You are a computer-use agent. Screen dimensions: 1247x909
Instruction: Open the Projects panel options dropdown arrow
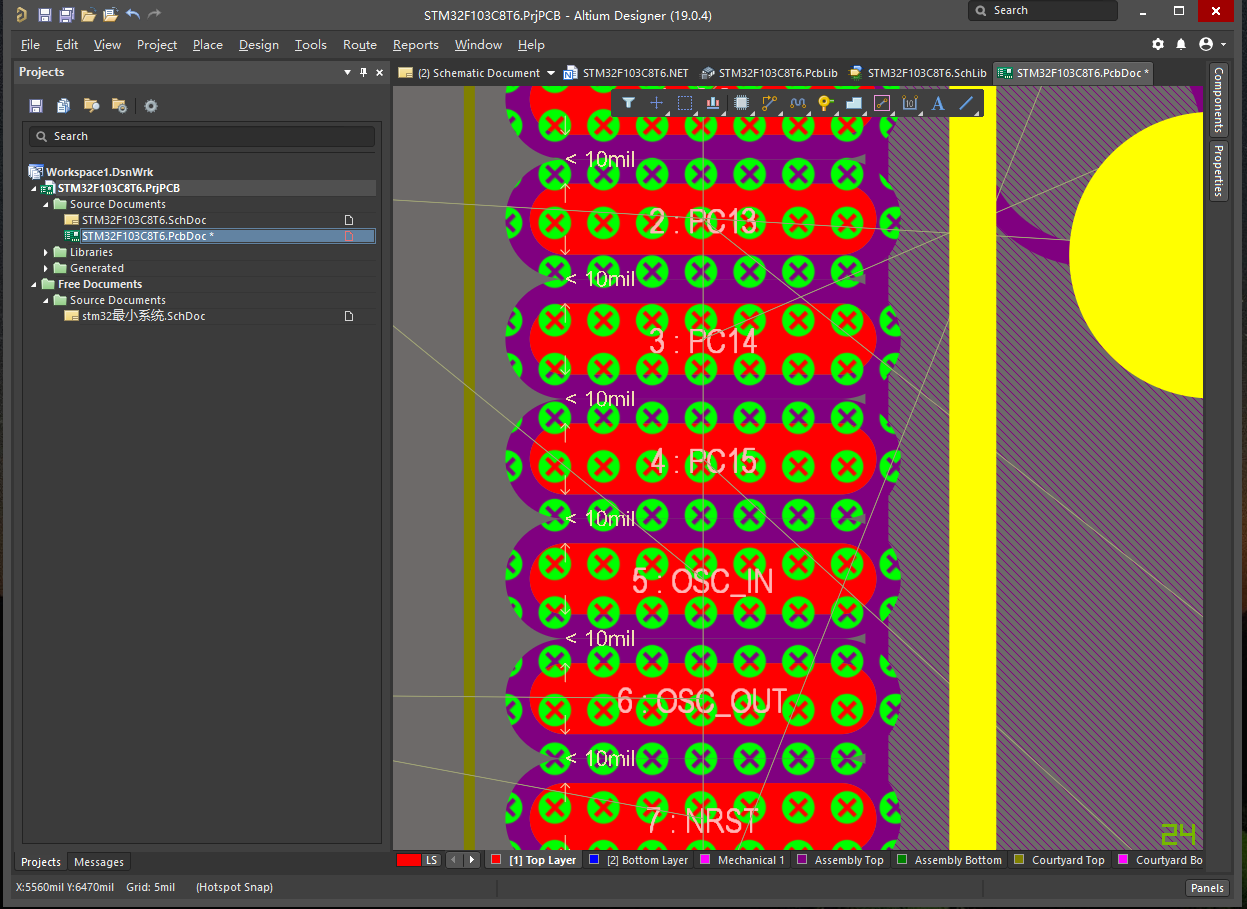[348, 72]
